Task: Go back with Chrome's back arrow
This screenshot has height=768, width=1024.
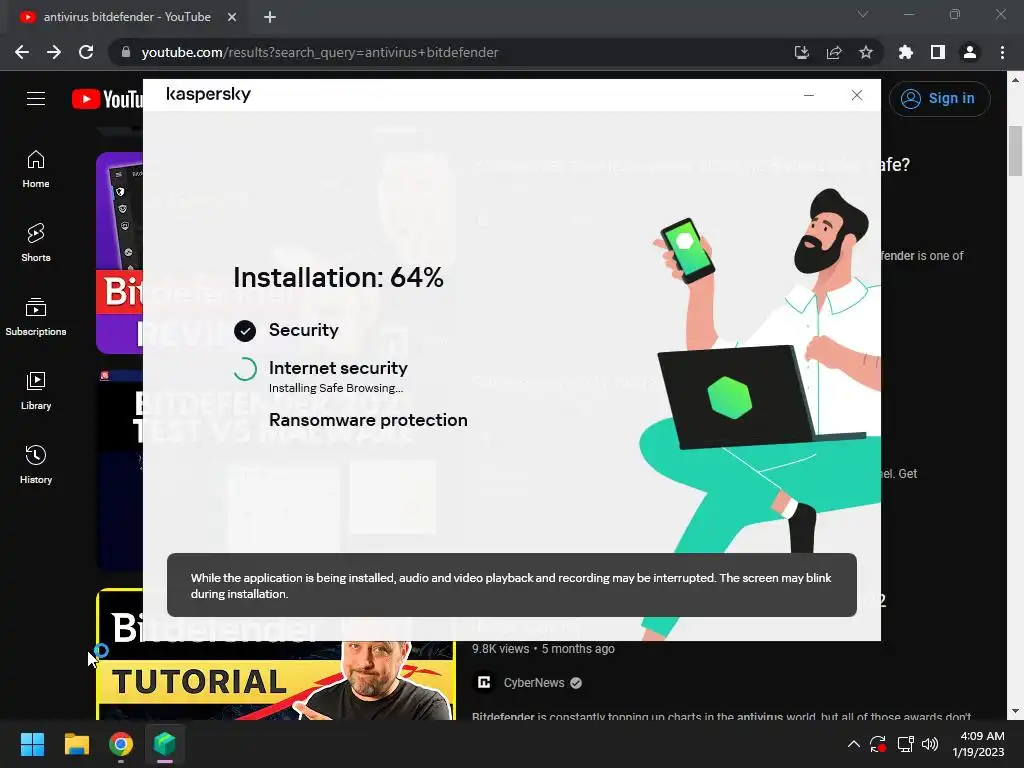Action: click(x=22, y=52)
